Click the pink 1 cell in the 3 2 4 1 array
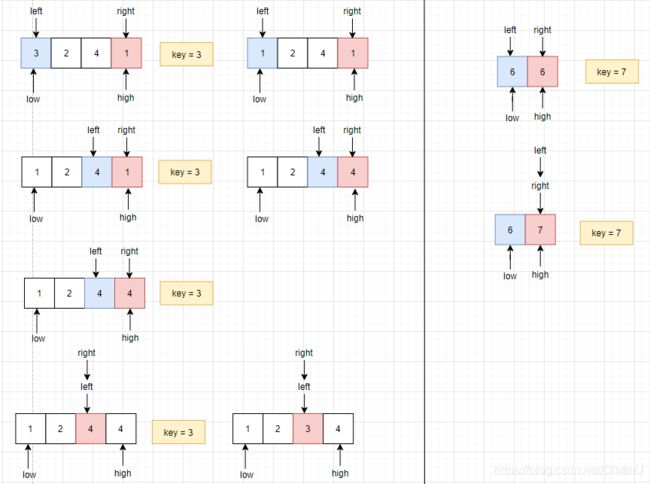The width and height of the screenshot is (650, 484). tap(126, 53)
